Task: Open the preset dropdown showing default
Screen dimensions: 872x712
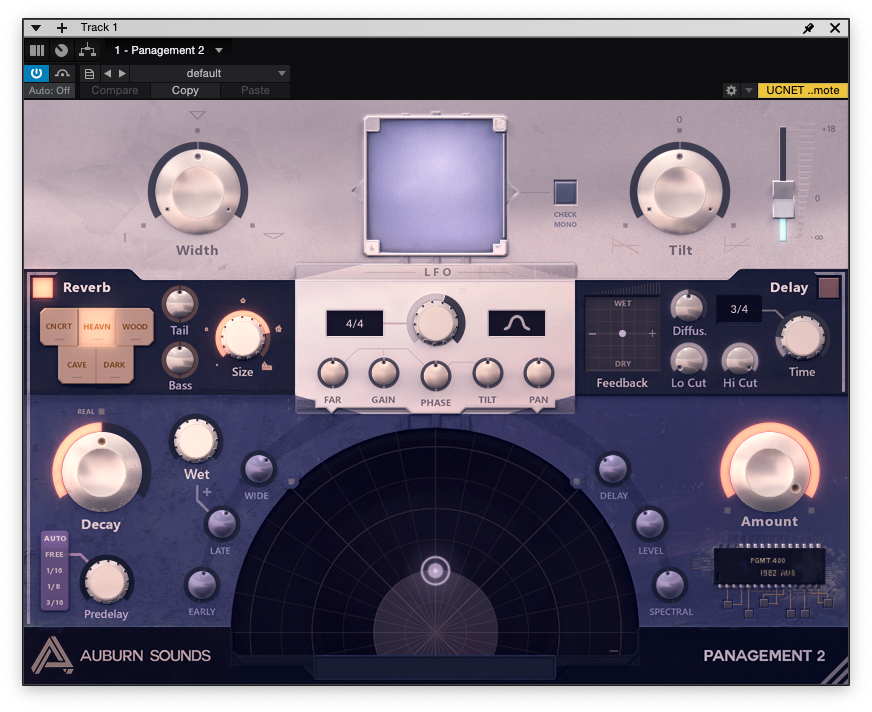Action: (210, 73)
